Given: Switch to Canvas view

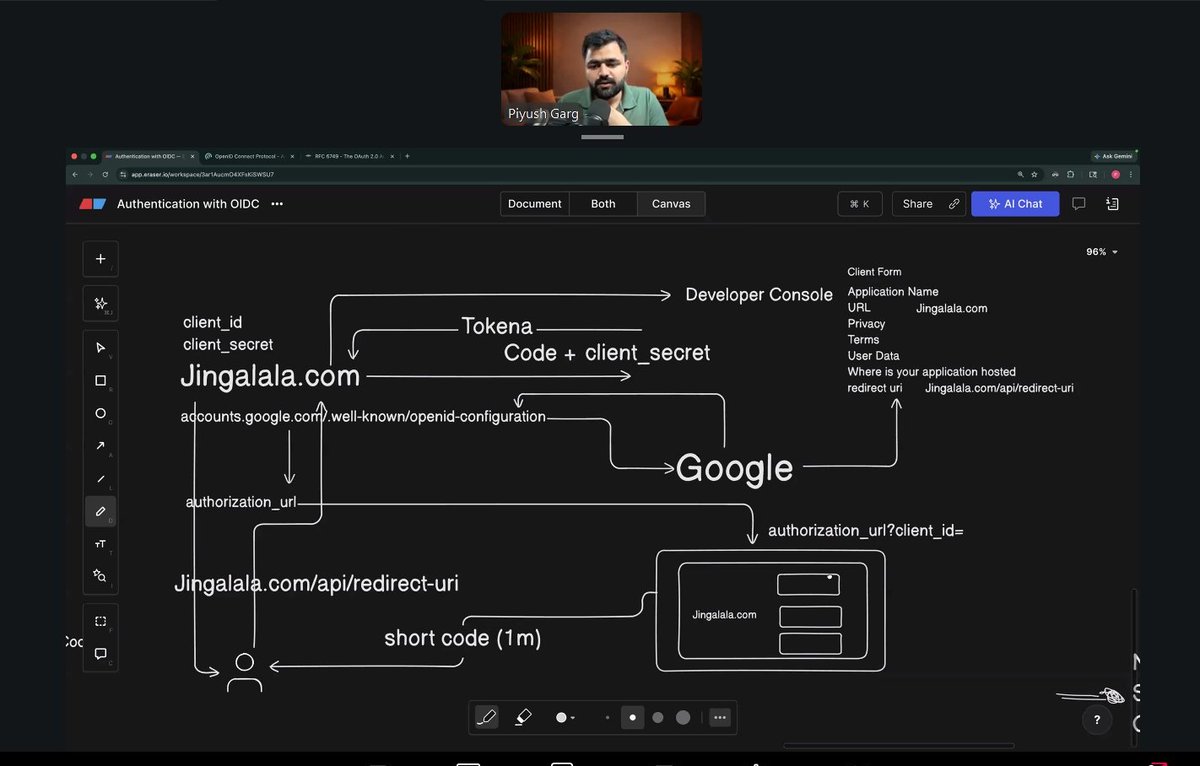Looking at the screenshot, I should pyautogui.click(x=671, y=204).
